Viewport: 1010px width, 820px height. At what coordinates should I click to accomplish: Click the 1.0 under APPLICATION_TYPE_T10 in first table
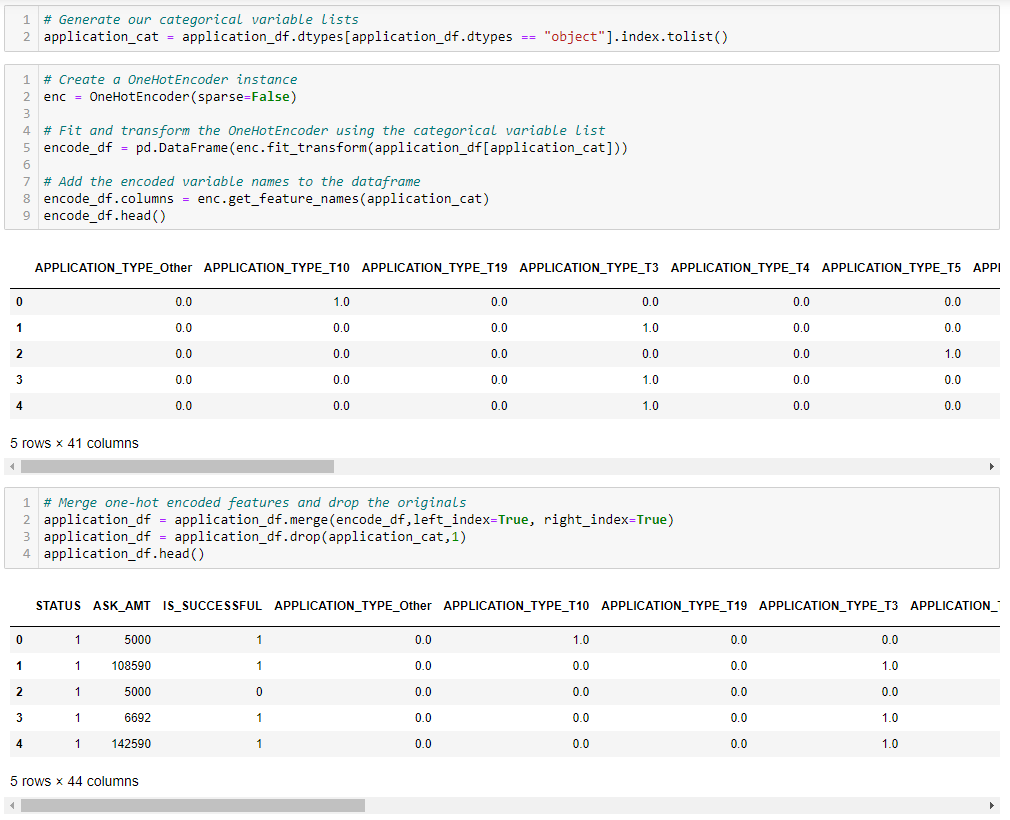point(341,302)
